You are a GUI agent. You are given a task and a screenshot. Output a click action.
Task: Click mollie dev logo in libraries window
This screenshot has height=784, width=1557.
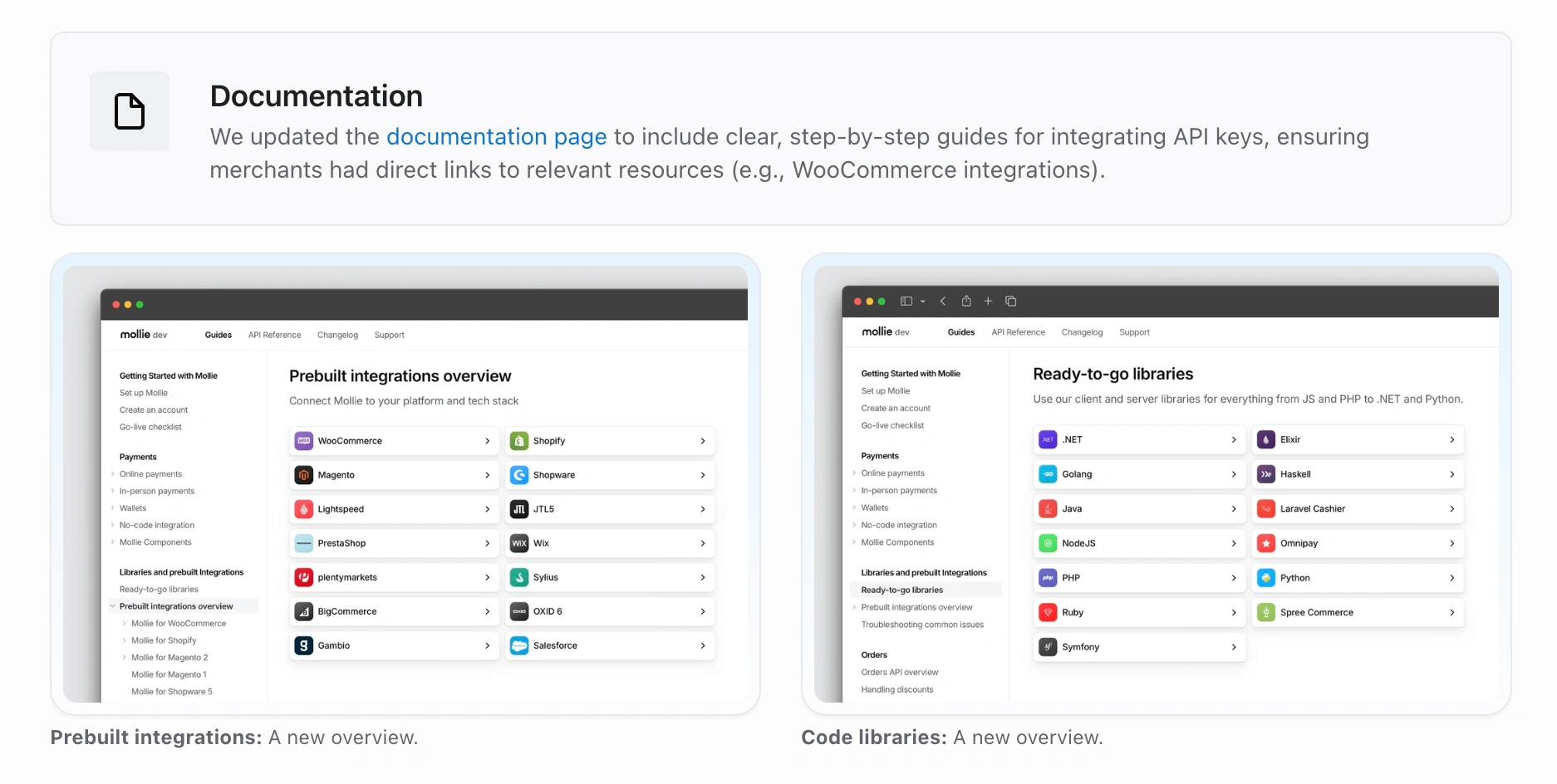(886, 331)
